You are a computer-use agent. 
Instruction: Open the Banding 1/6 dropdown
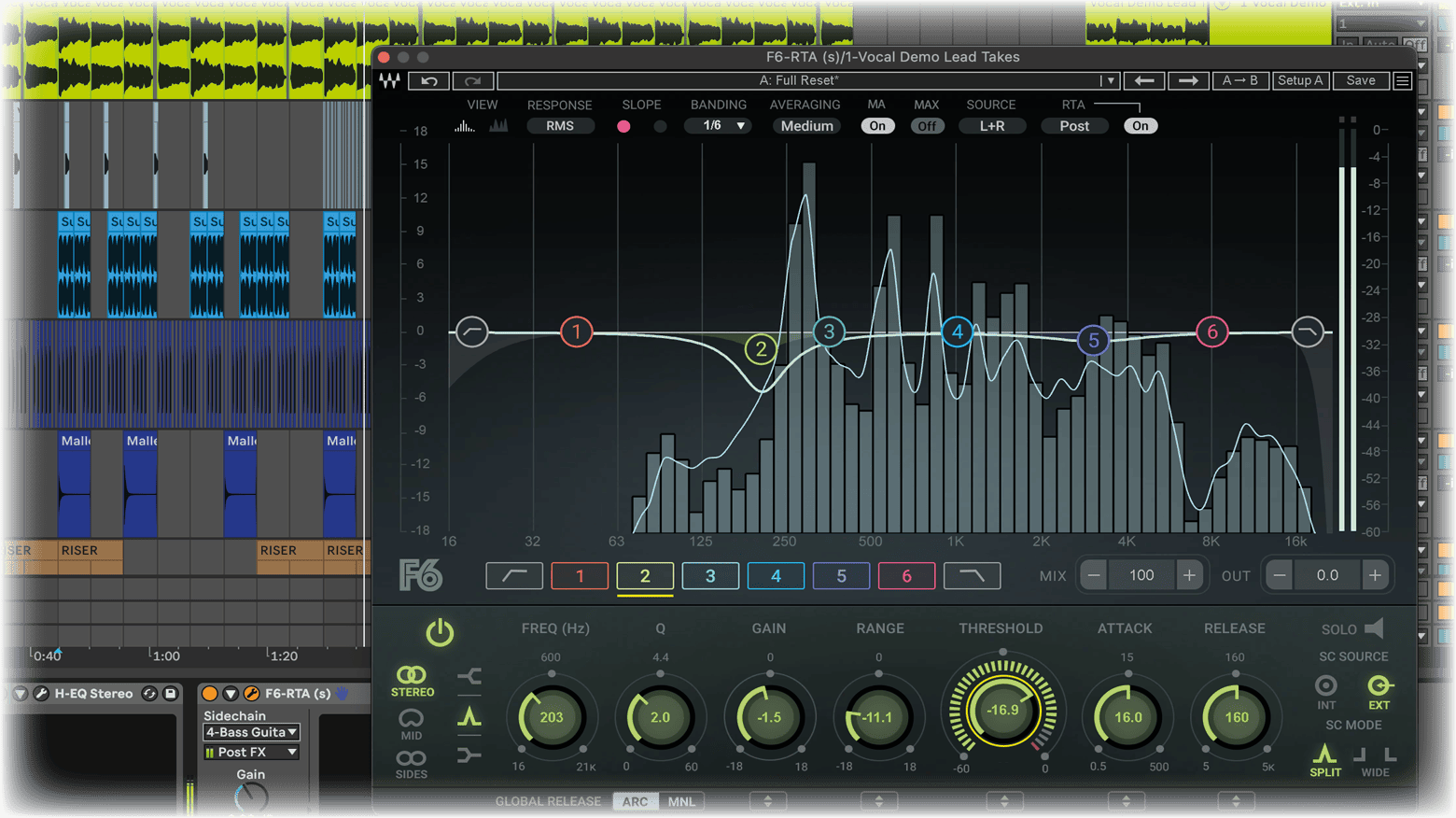(719, 126)
